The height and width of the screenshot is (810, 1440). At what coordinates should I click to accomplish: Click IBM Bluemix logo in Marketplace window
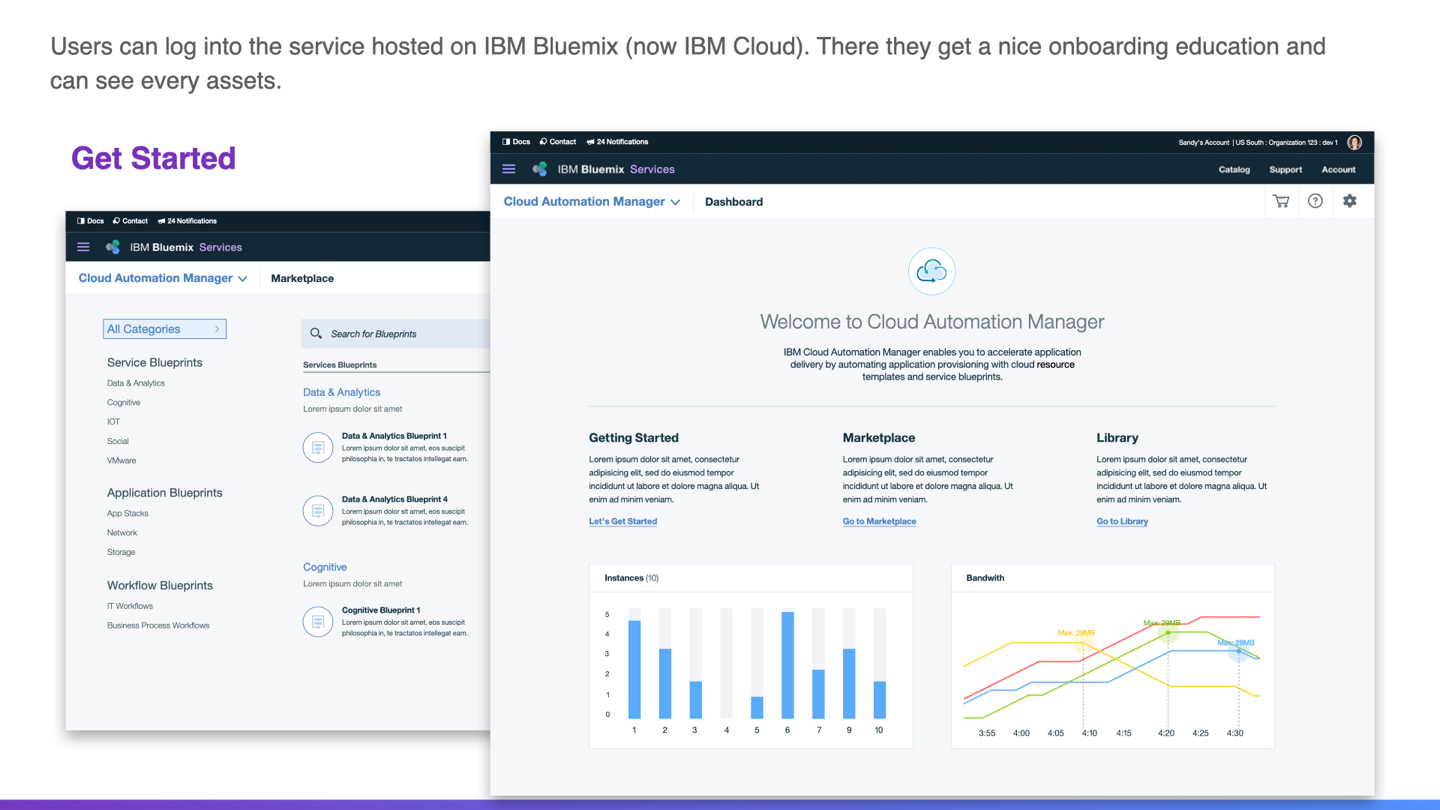pyautogui.click(x=113, y=247)
